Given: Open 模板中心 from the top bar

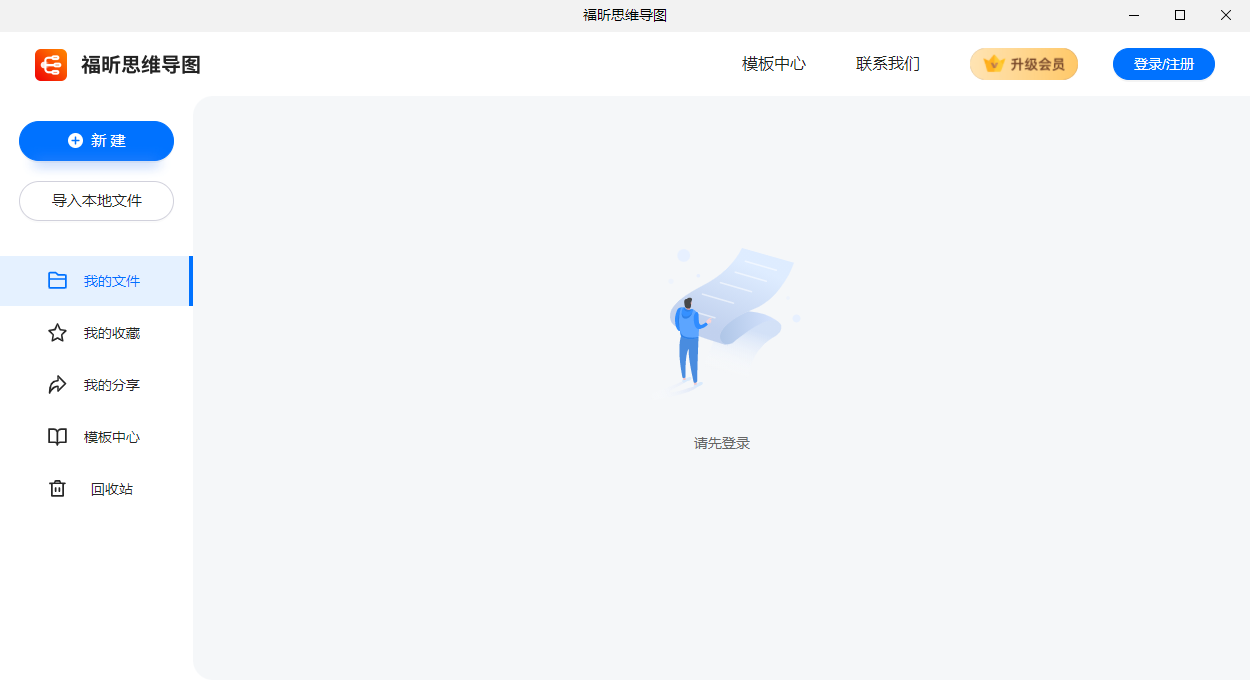Looking at the screenshot, I should 772,63.
